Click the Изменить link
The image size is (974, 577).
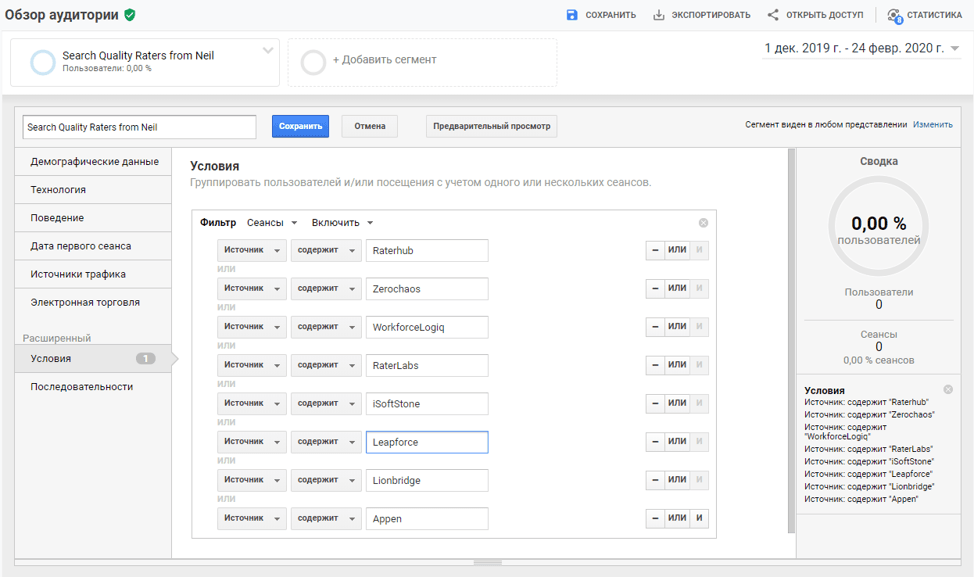click(x=932, y=125)
